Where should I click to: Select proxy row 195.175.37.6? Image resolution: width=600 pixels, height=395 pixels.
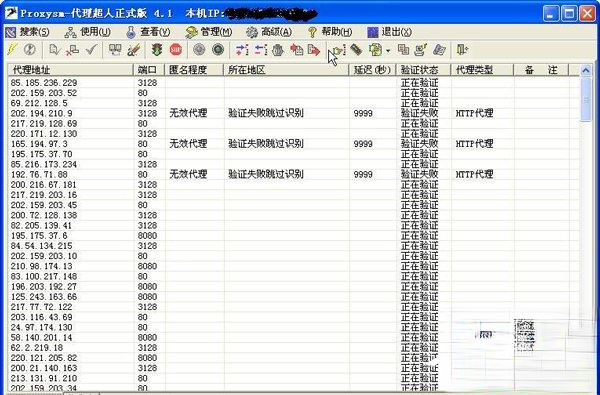tap(293, 235)
